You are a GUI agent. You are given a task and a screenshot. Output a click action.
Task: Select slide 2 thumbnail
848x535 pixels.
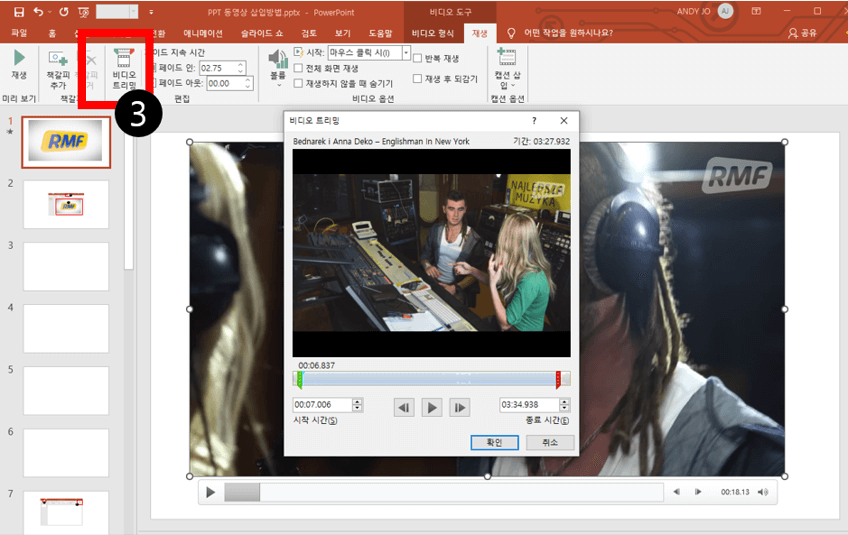tap(66, 204)
